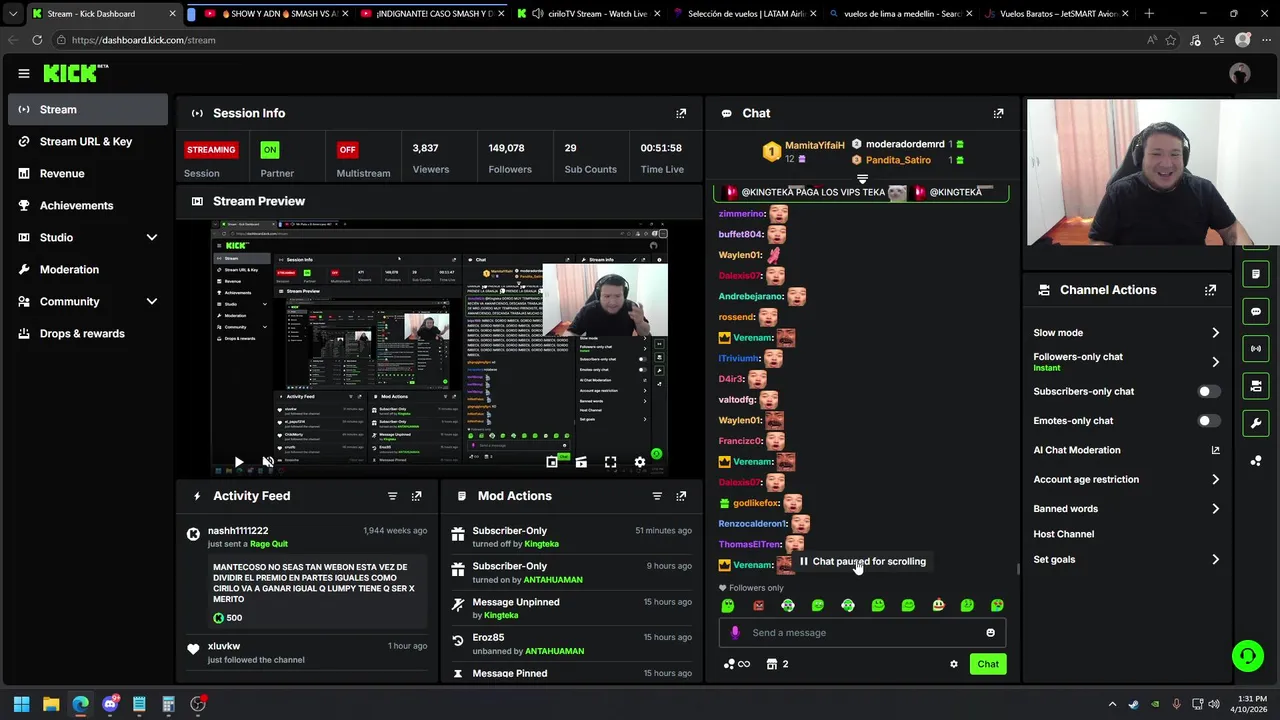1280x720 pixels.
Task: Open the wrench widget in right sidebar
Action: 1256,424
